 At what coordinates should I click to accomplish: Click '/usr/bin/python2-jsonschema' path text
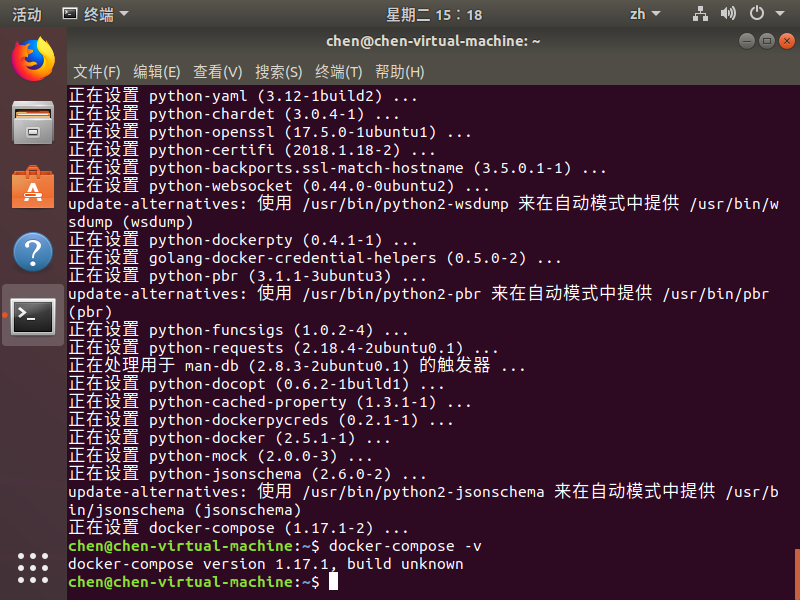(x=423, y=492)
